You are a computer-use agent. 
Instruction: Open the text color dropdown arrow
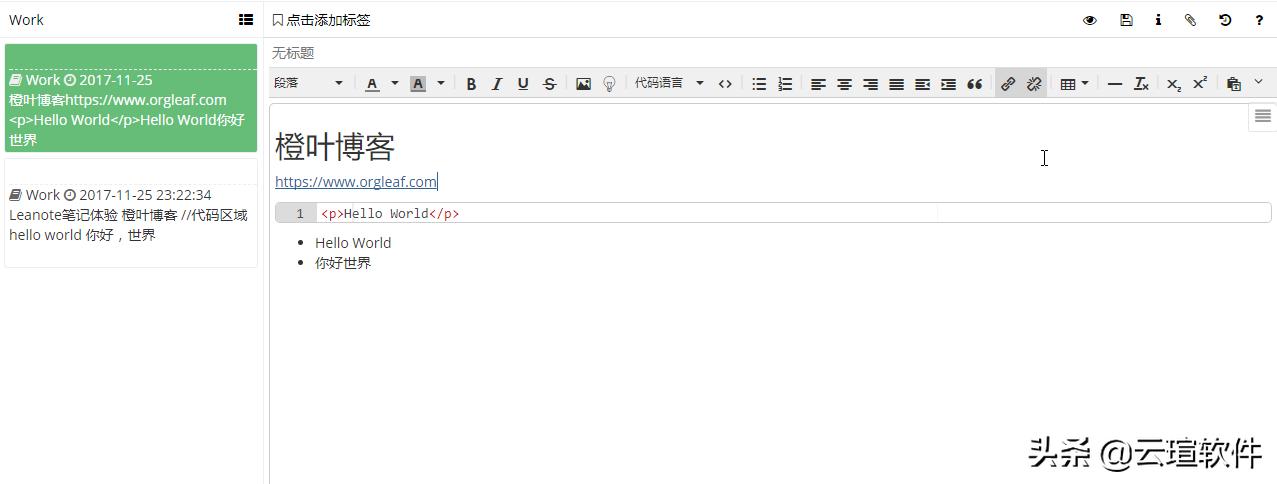pyautogui.click(x=394, y=84)
